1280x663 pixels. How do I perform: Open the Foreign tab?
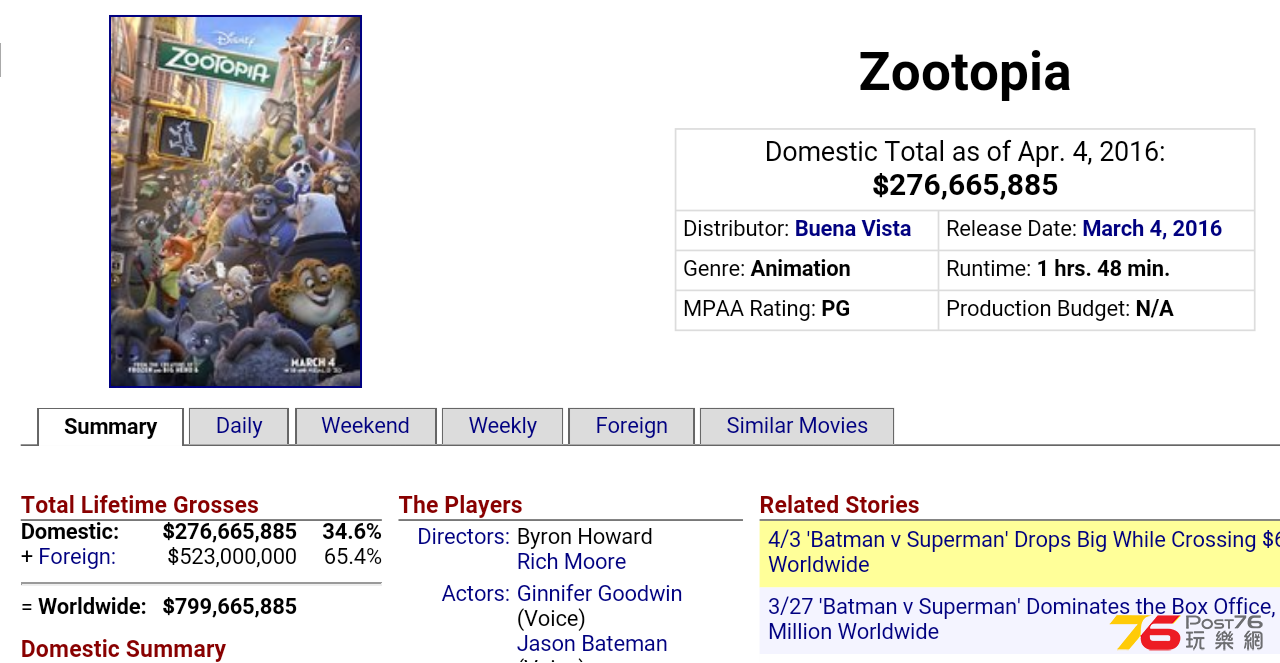(631, 426)
